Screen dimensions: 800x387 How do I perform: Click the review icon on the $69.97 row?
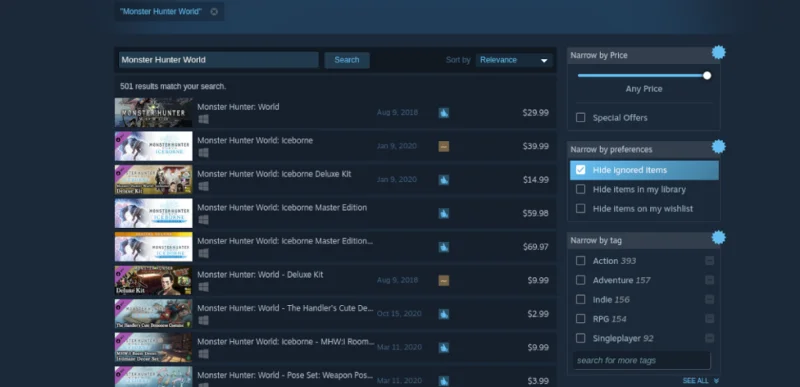tap(444, 247)
